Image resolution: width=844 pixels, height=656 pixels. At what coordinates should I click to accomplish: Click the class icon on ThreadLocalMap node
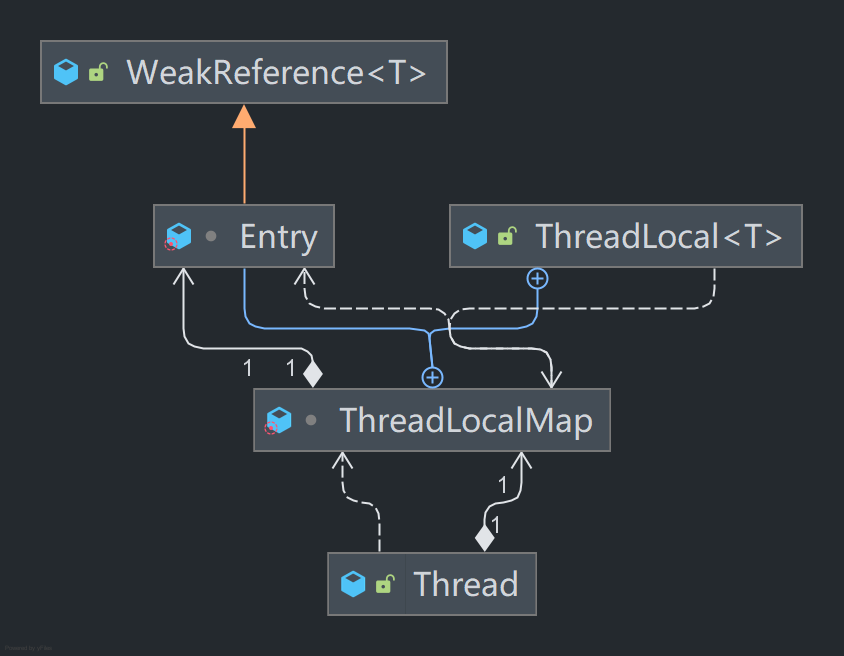click(x=277, y=420)
